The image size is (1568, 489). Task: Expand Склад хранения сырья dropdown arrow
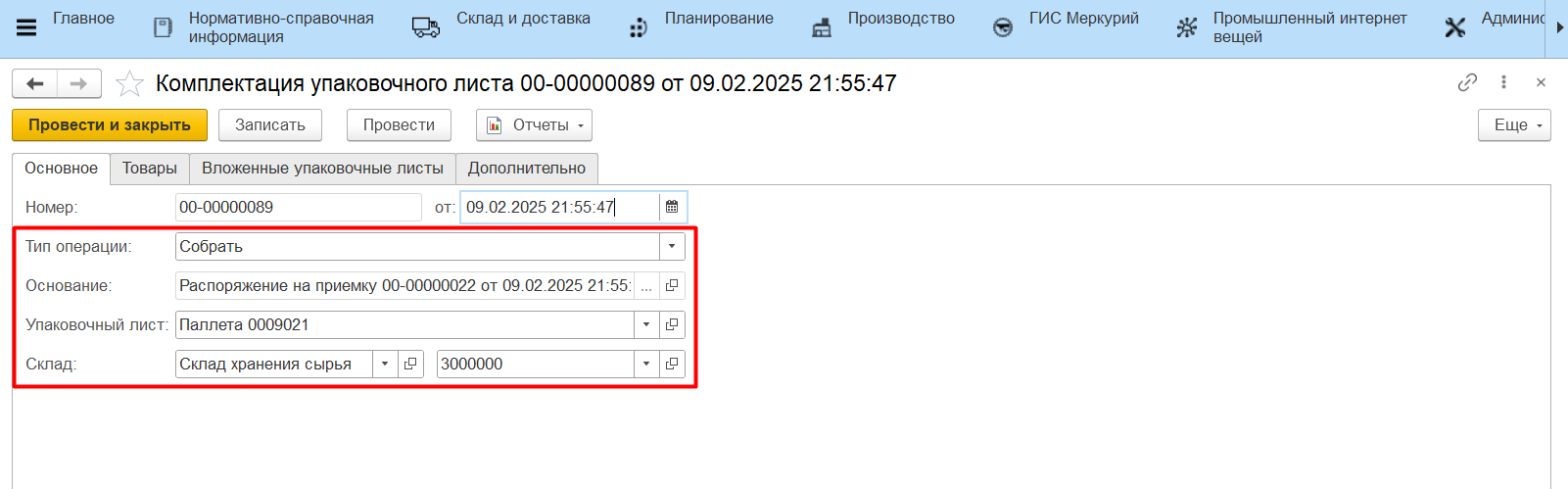click(385, 365)
